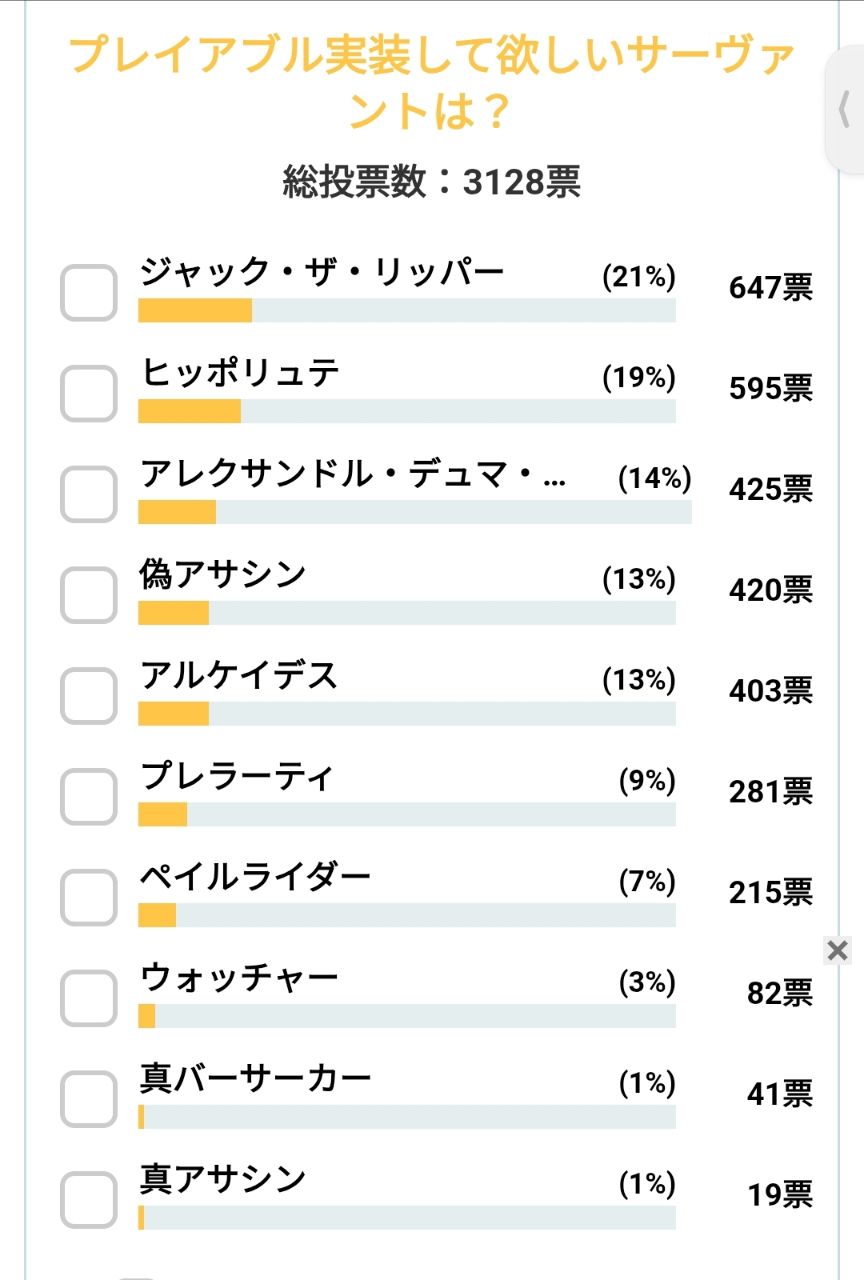The height and width of the screenshot is (1280, 864).
Task: Click the 647票 vote count
Action: coord(770,288)
